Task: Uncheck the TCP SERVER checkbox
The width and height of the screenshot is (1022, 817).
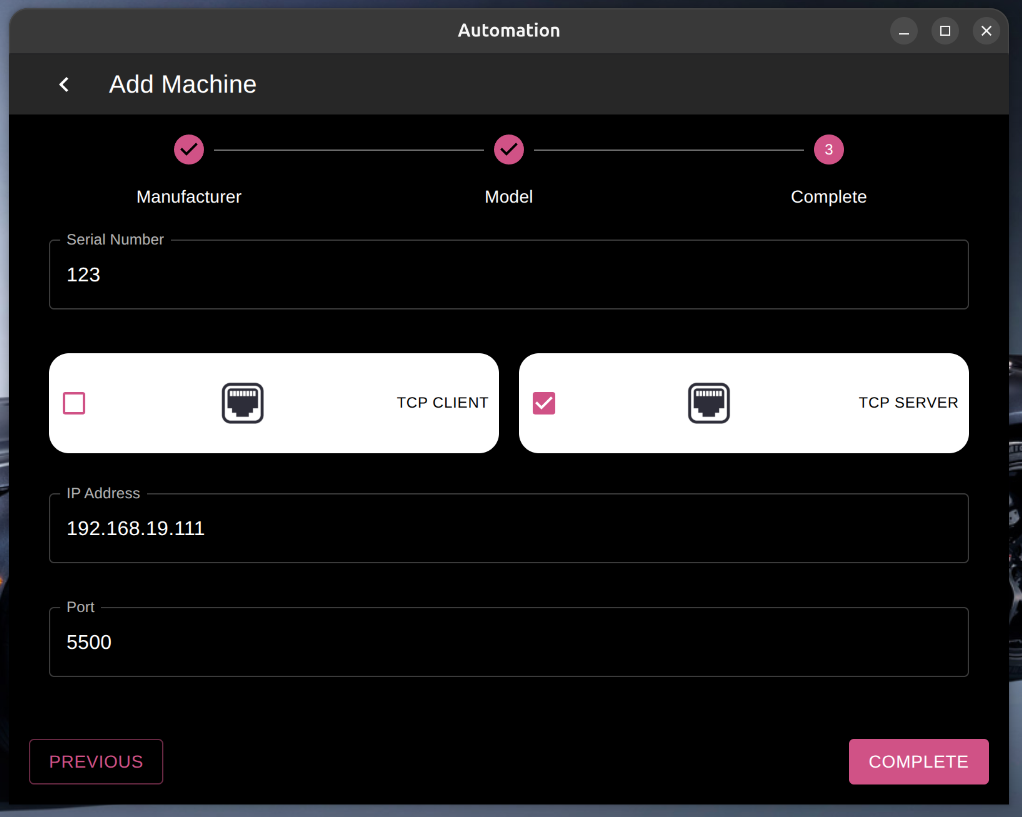Action: (544, 403)
